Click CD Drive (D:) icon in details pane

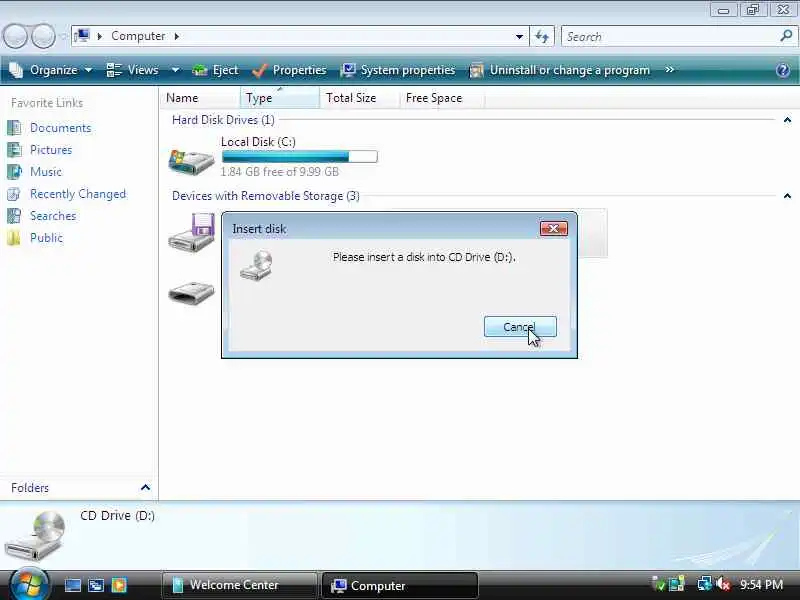35,536
